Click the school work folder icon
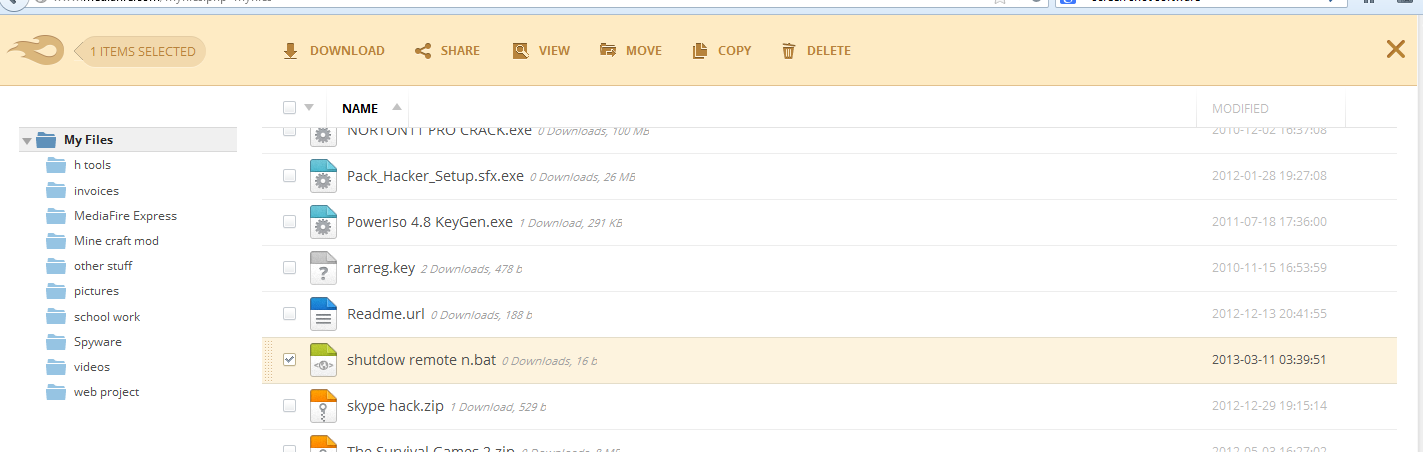Screen dimensions: 1423x452 pos(56,316)
